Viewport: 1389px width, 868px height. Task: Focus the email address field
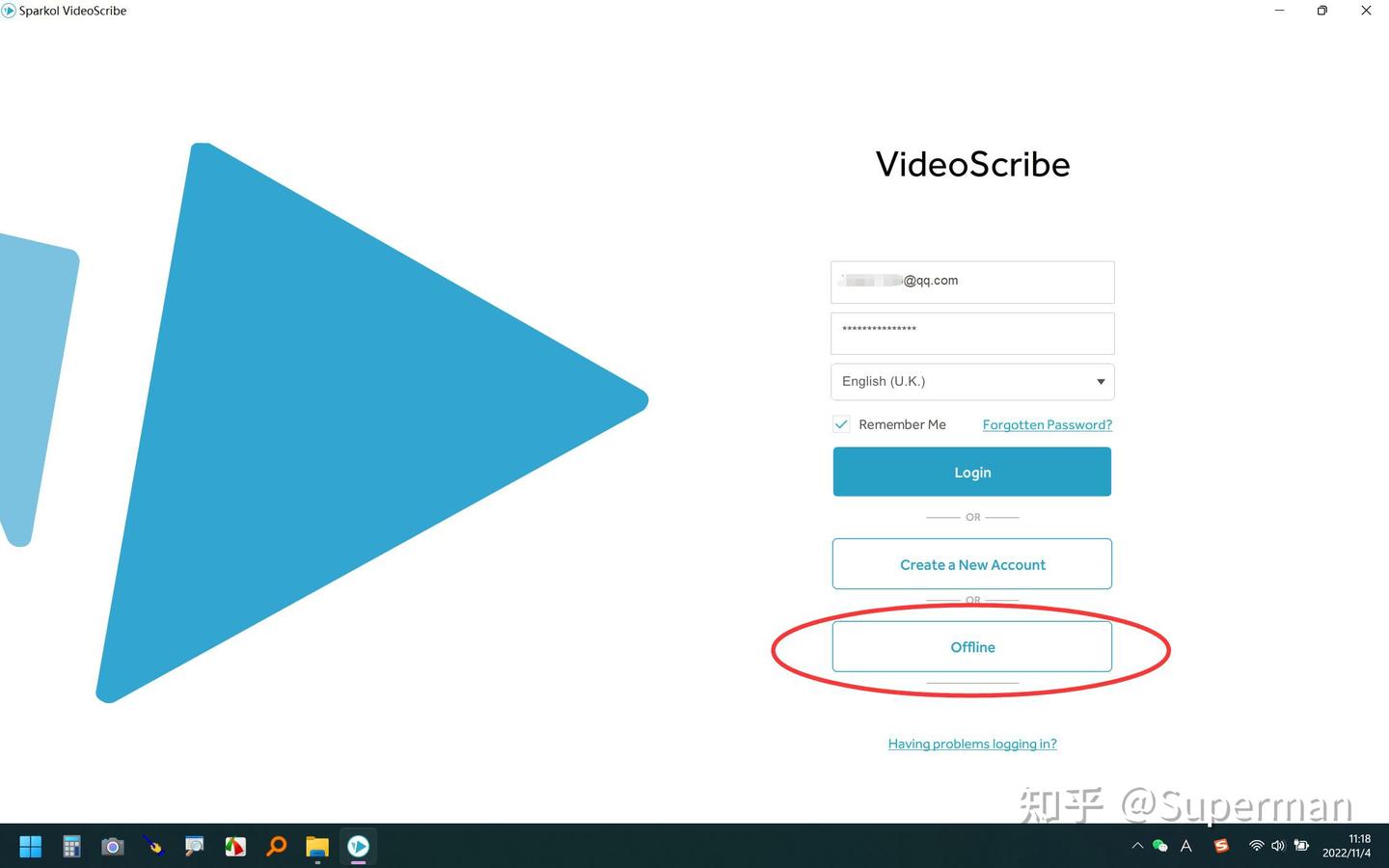pos(972,282)
